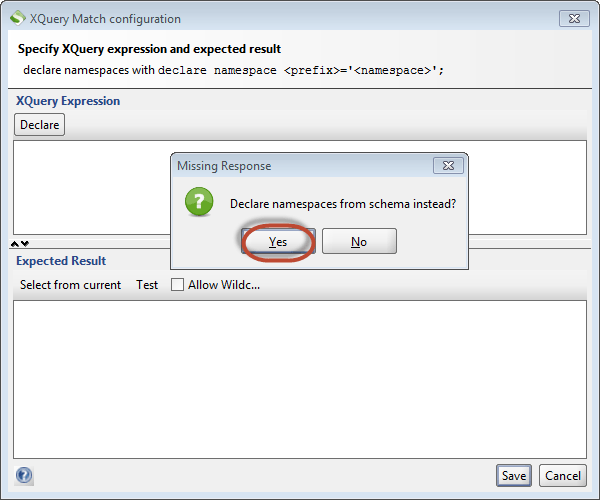Click inside the Expected Result text area
This screenshot has height=500, width=600.
[x=300, y=380]
